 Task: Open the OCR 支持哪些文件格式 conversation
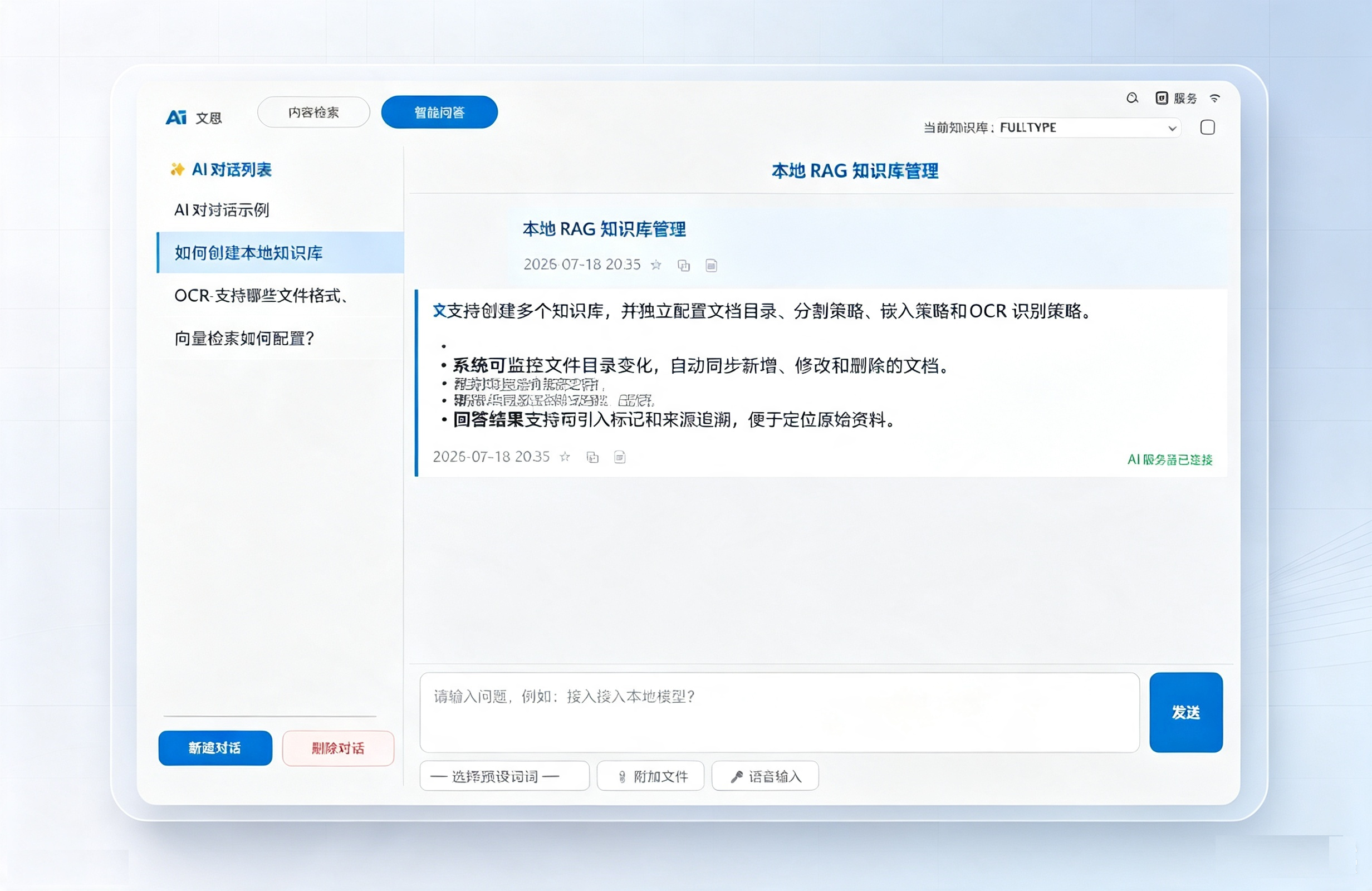click(280, 295)
